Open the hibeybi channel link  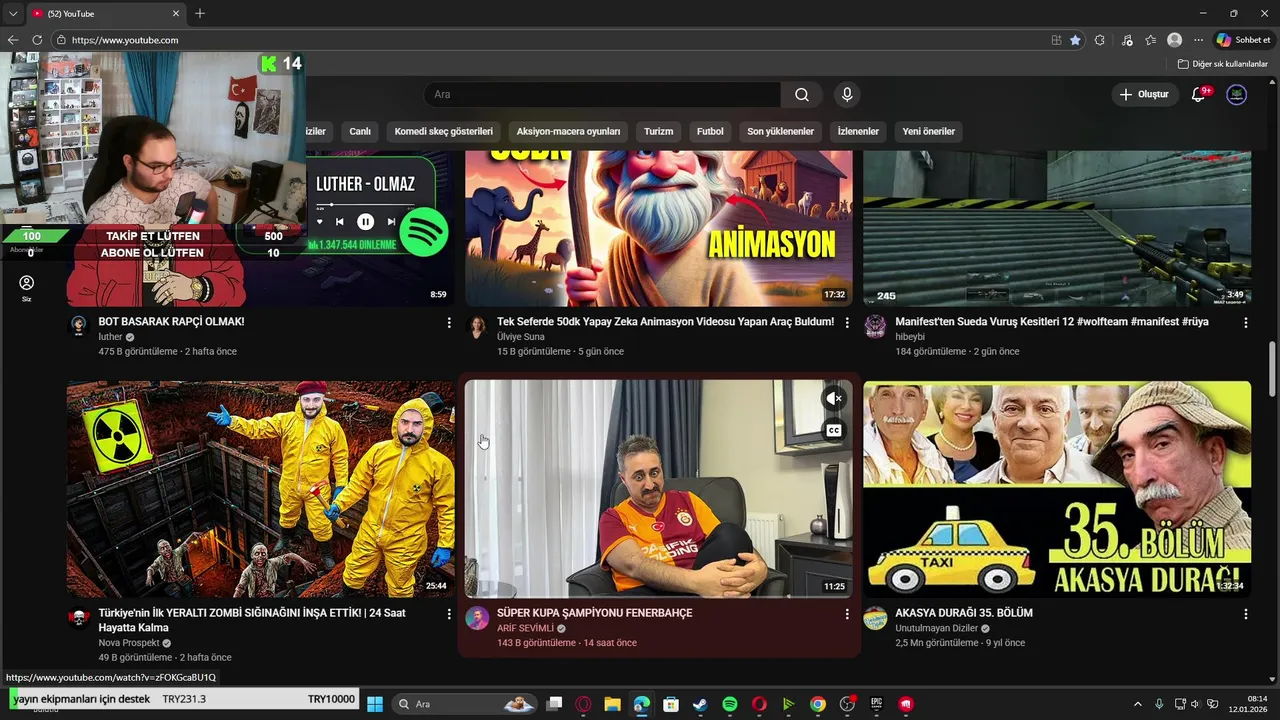click(910, 337)
